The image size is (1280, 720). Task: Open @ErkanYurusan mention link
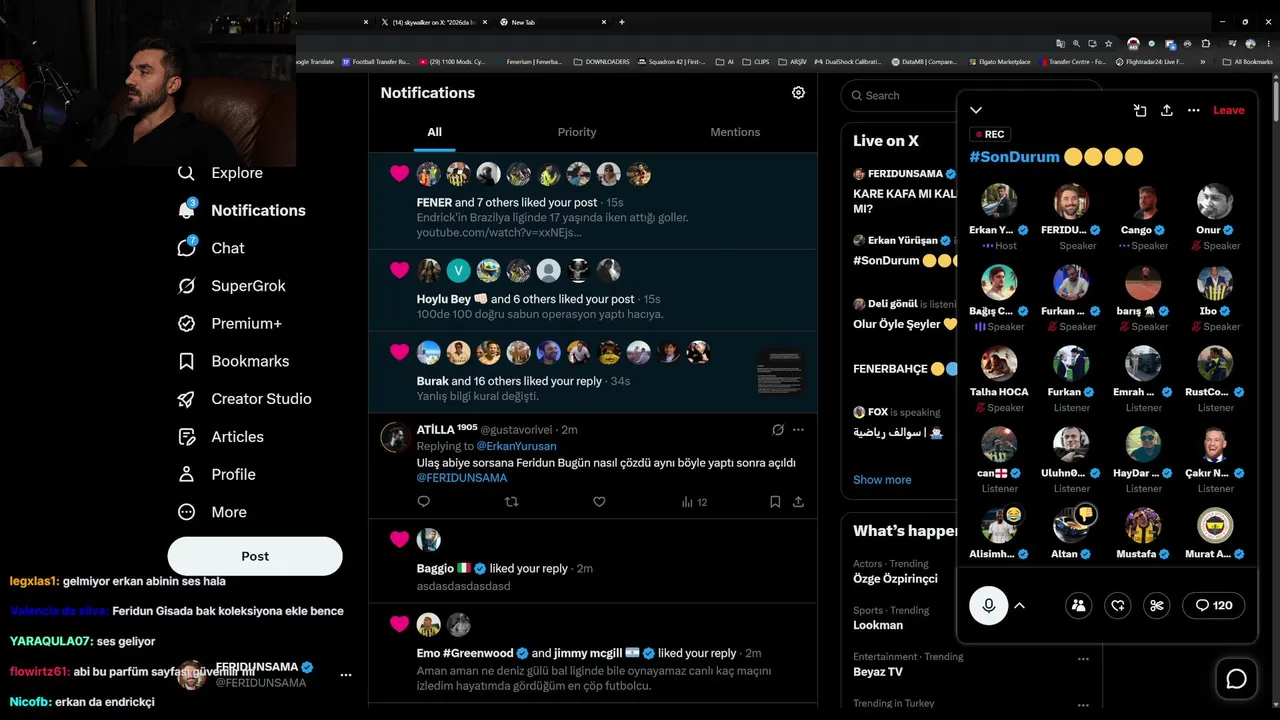pos(516,446)
